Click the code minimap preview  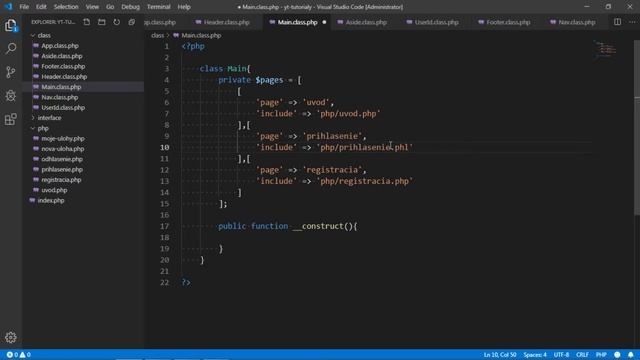606,49
